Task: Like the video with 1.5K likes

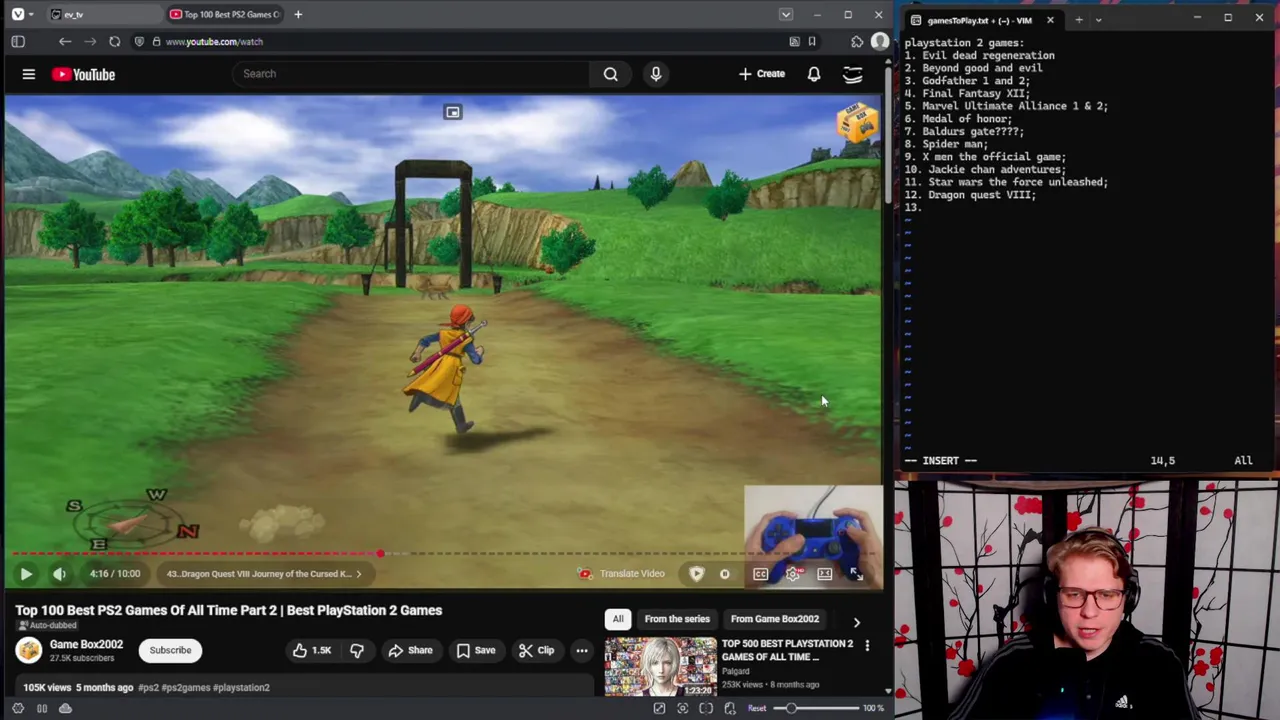Action: tap(312, 650)
